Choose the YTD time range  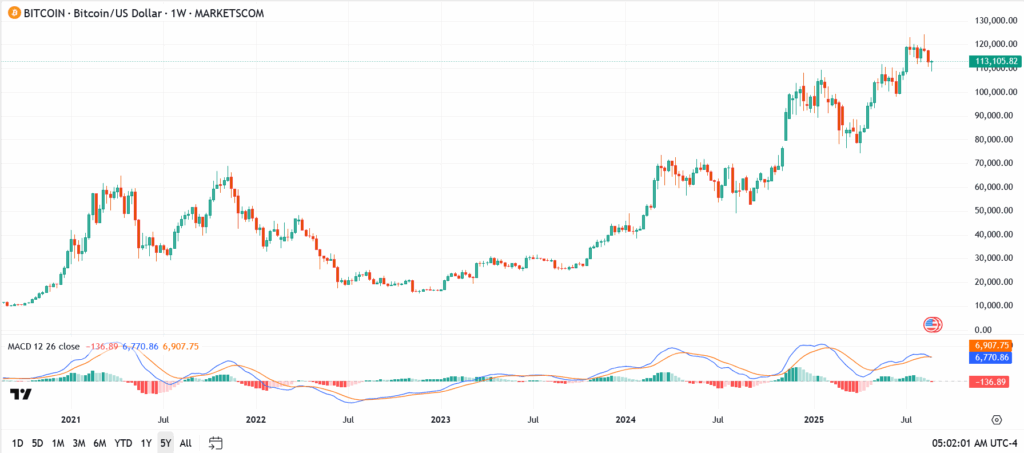[x=123, y=443]
